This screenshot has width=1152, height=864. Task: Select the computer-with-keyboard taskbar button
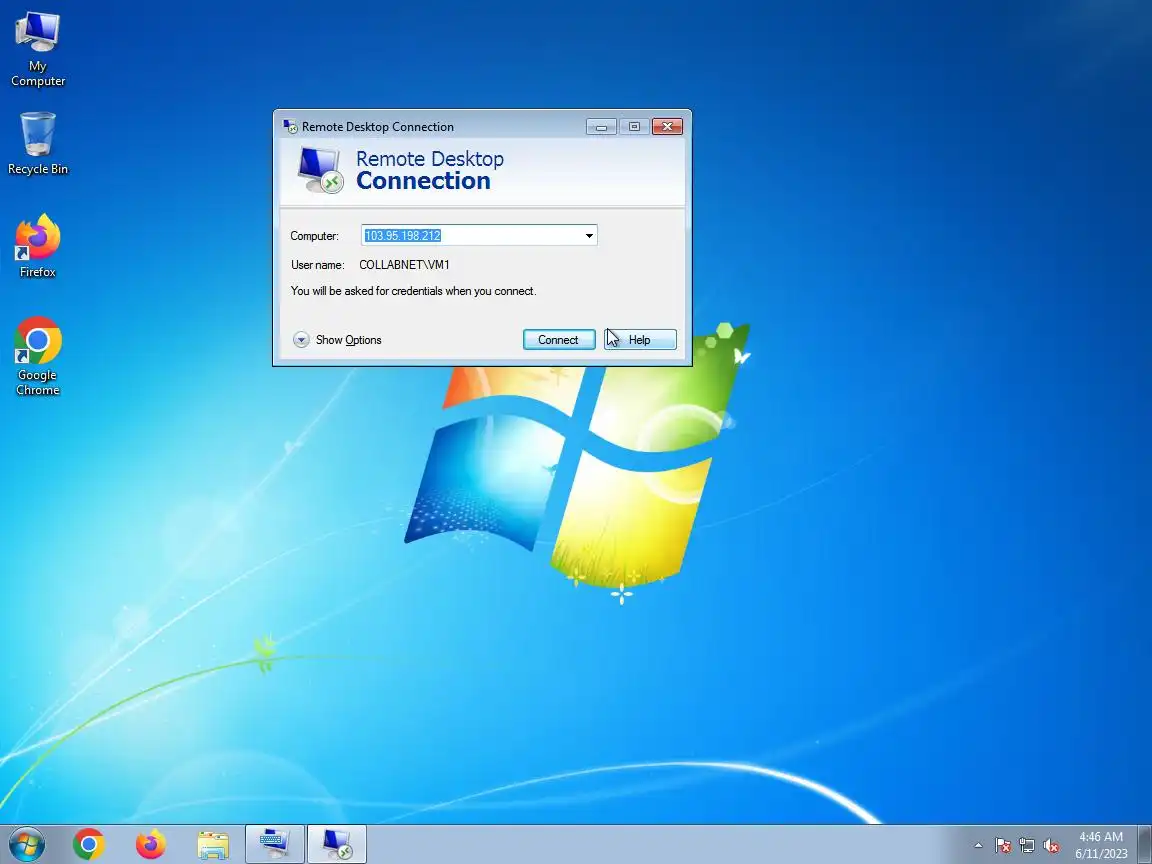coord(274,844)
